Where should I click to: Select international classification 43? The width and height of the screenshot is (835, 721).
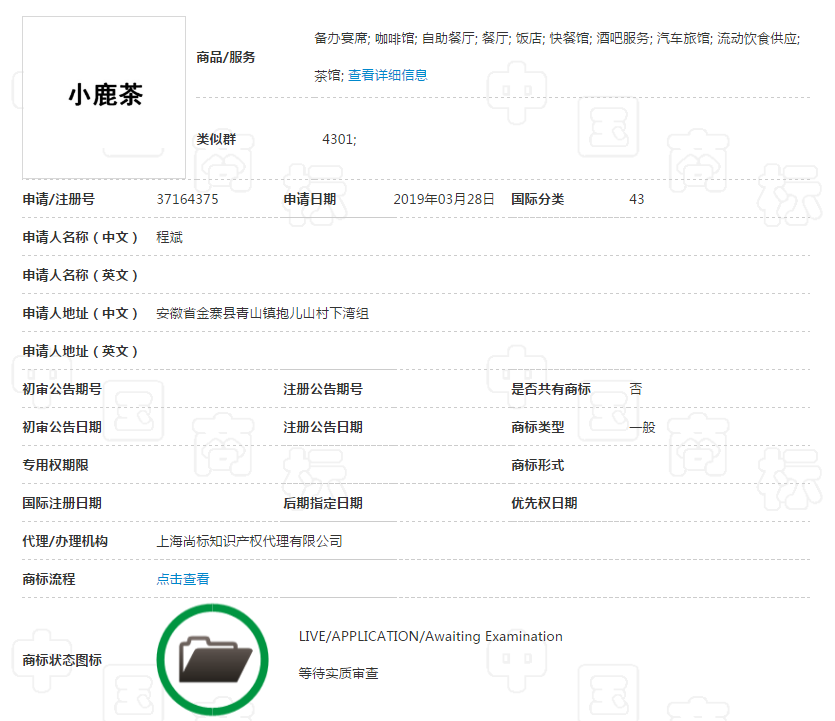coord(639,199)
